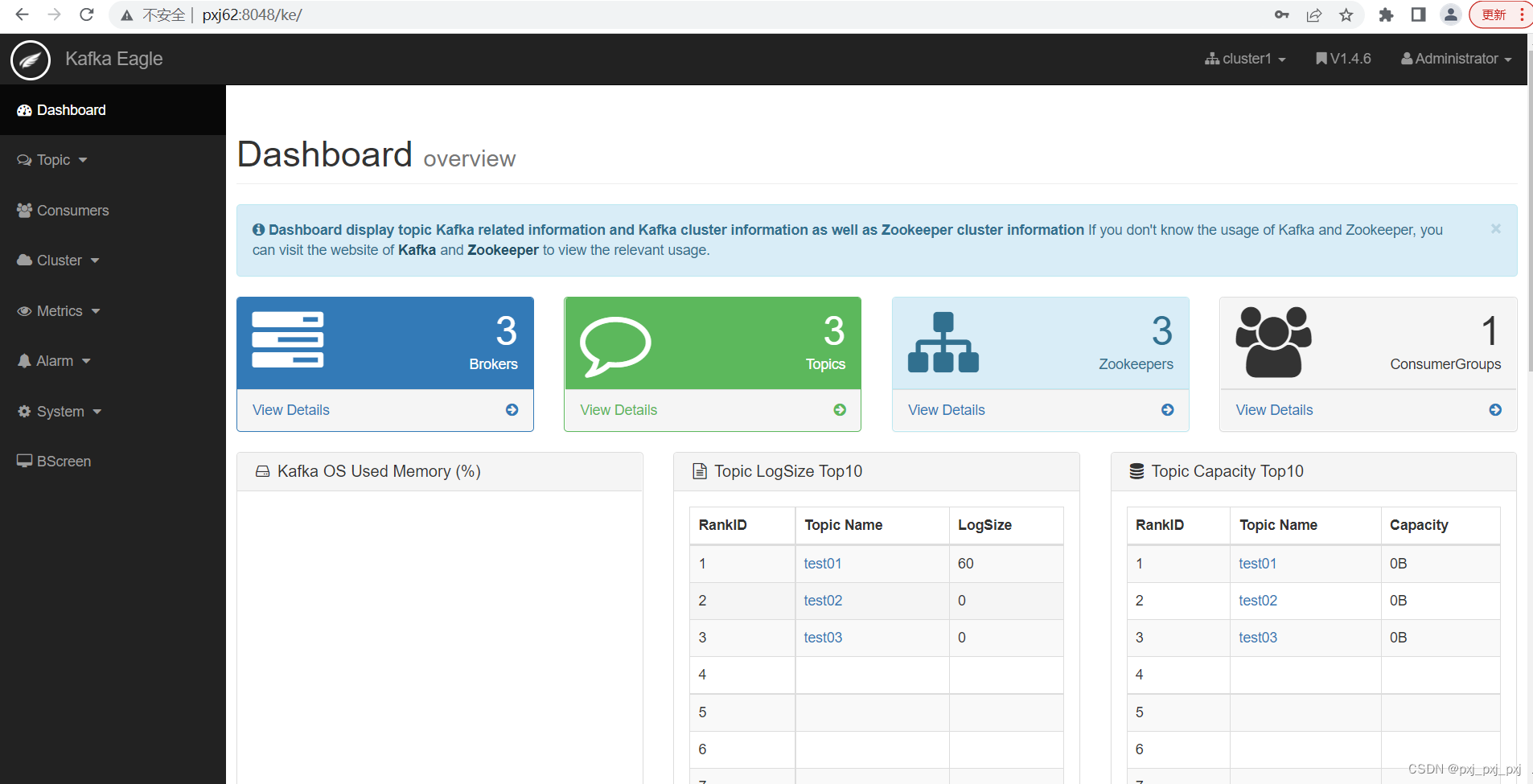The width and height of the screenshot is (1533, 784).
Task: Click the browser forward arrow
Action: tap(54, 14)
